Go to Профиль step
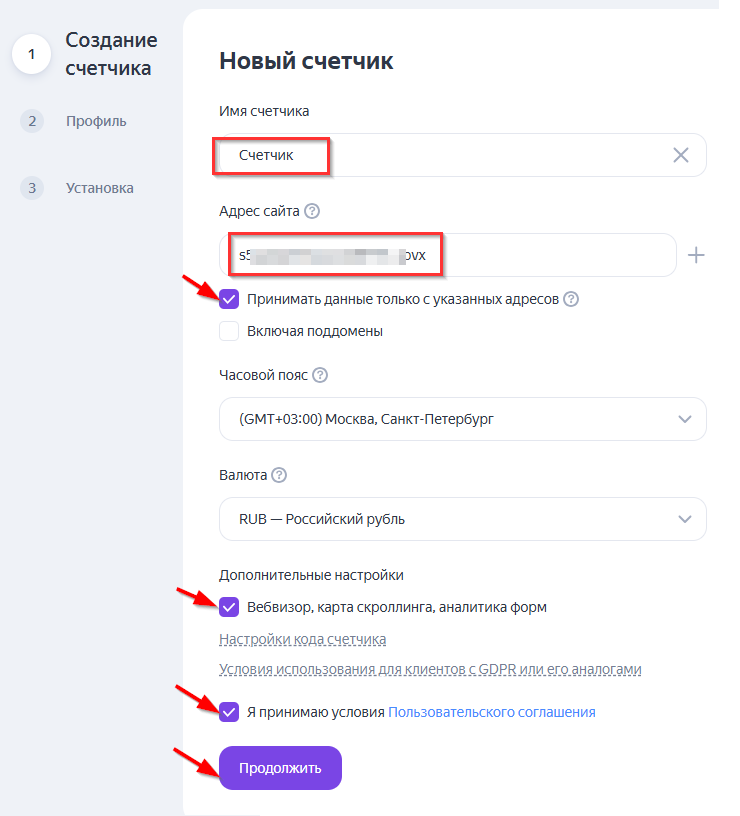This screenshot has height=816, width=740. 96,121
